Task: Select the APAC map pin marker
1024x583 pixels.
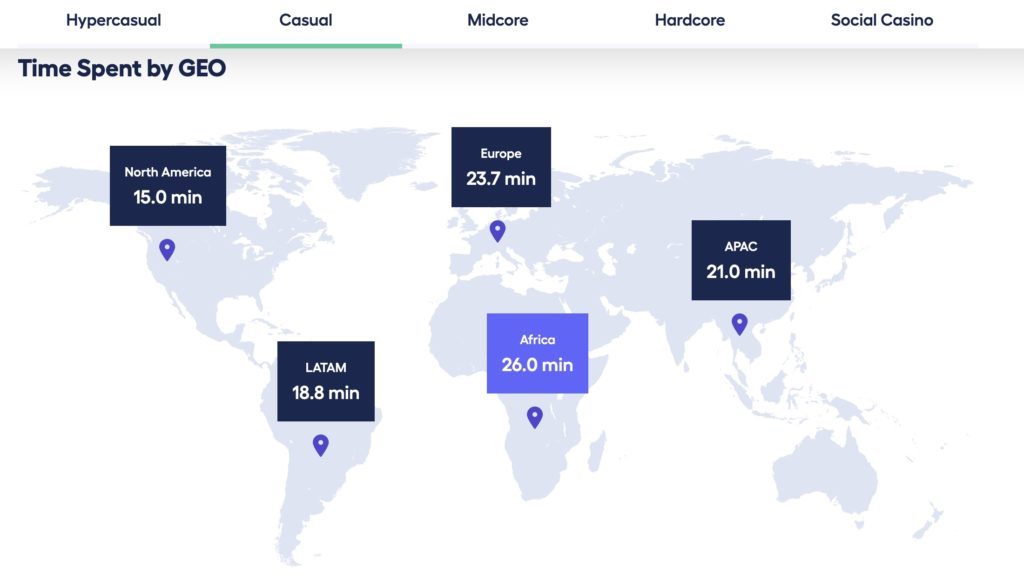Action: (x=739, y=323)
